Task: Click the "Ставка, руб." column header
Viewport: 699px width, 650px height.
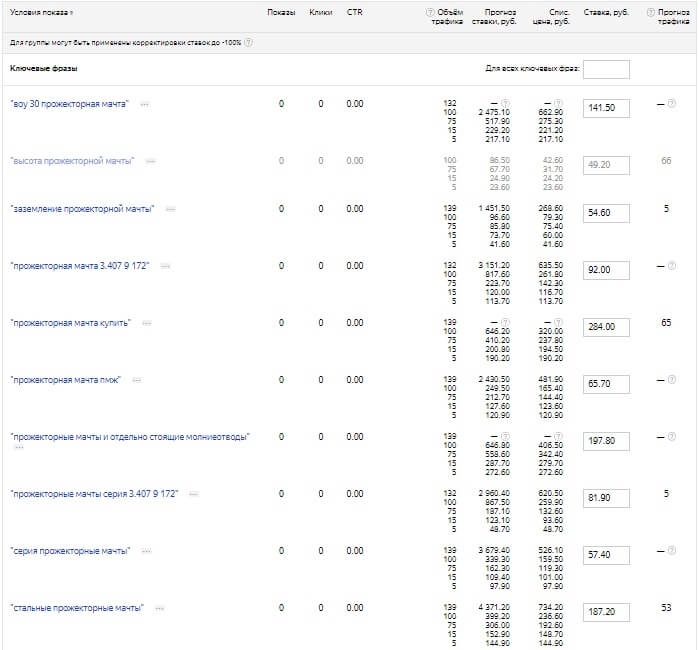Action: point(606,12)
